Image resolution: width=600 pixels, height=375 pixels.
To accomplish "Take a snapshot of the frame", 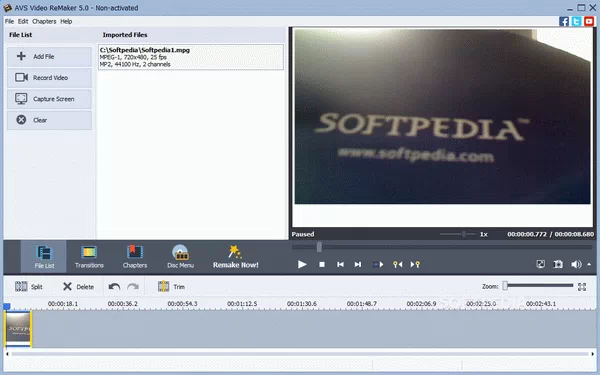I will 558,264.
